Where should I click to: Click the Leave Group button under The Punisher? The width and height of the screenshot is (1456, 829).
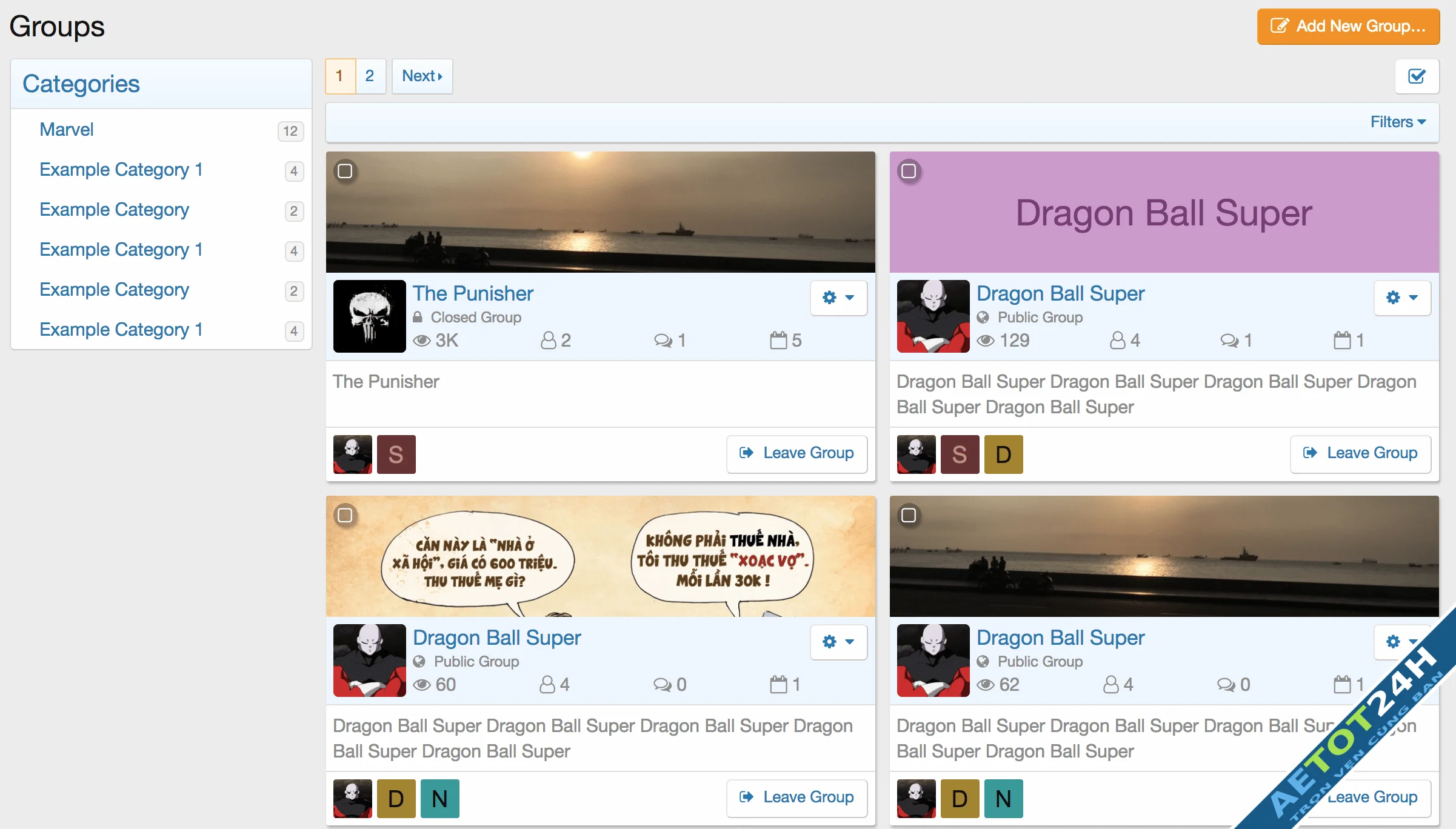pyautogui.click(x=797, y=453)
